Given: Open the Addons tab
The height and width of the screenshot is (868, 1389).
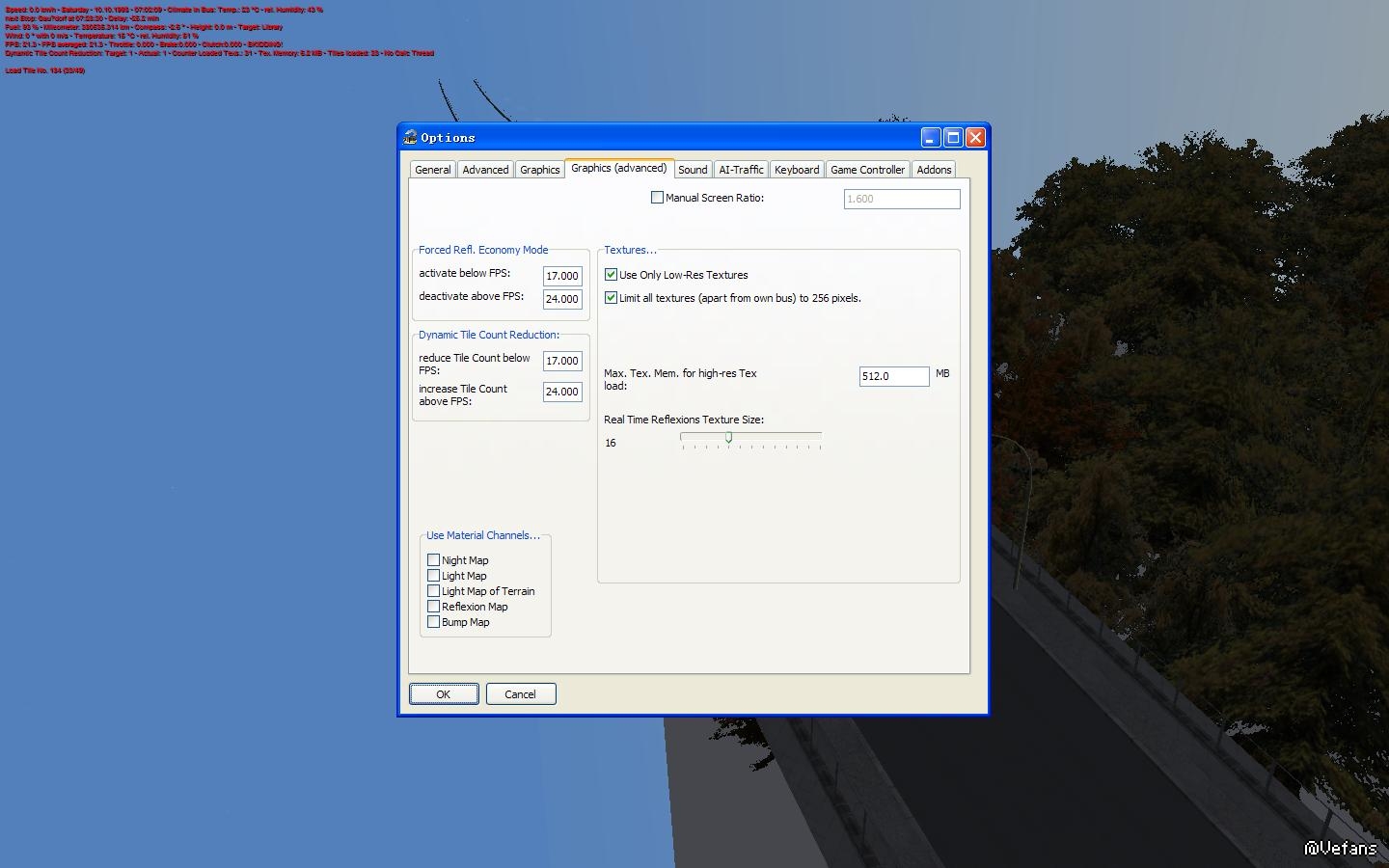Looking at the screenshot, I should (934, 170).
